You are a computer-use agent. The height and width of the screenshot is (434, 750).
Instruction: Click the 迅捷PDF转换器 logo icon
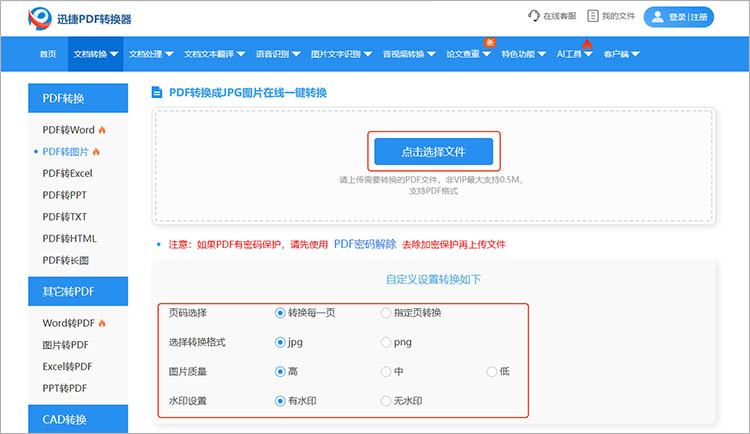tap(40, 19)
